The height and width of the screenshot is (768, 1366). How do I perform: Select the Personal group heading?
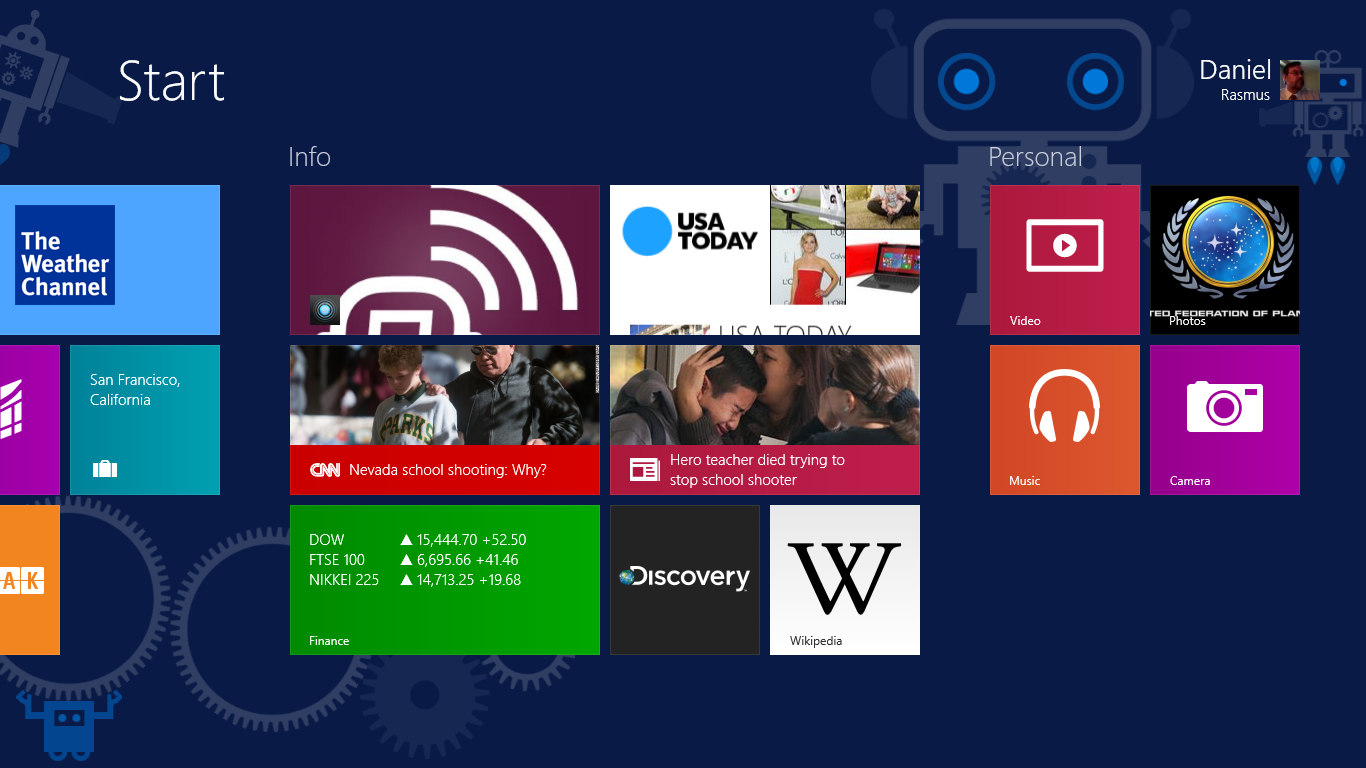[1035, 157]
